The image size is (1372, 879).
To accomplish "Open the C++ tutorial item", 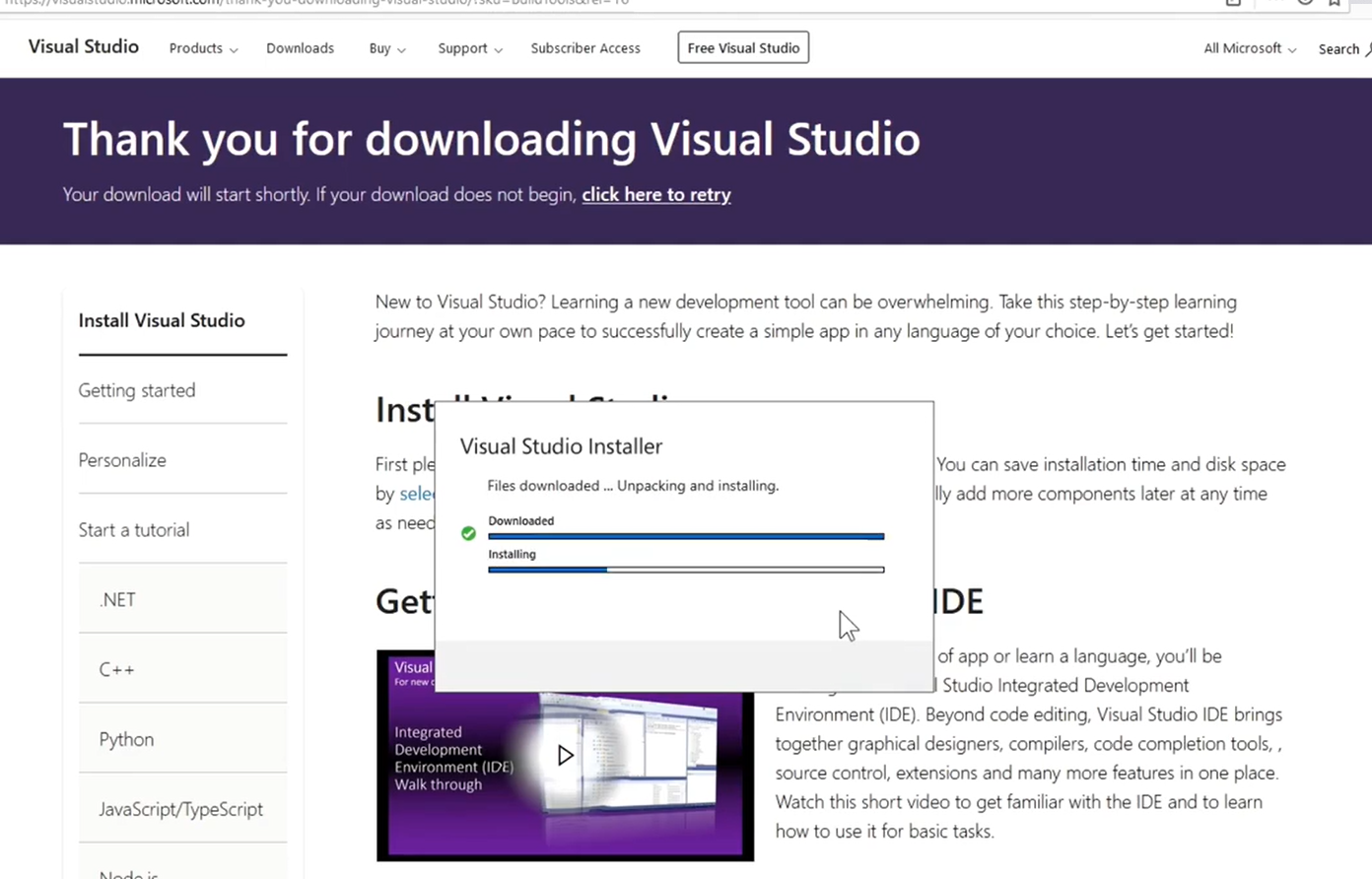I will (x=116, y=670).
